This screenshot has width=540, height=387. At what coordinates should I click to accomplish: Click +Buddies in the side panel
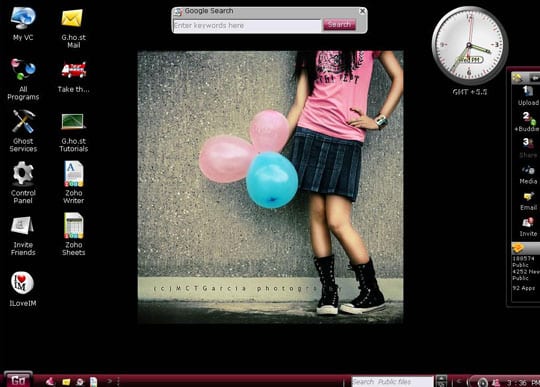point(527,122)
